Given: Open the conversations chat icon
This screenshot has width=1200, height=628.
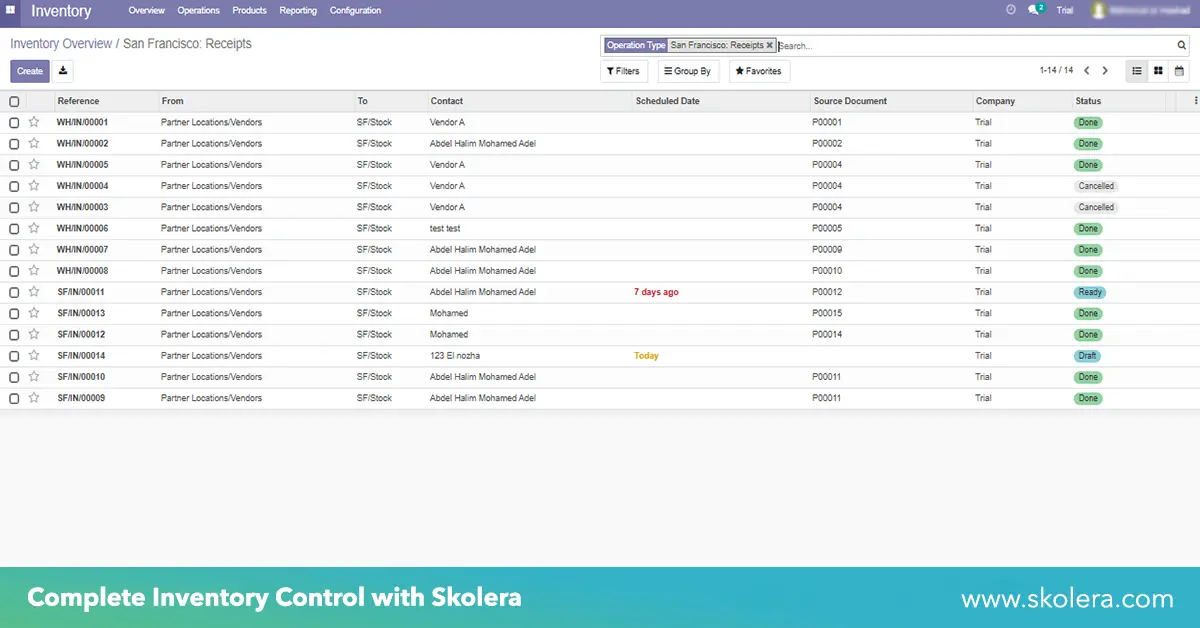Looking at the screenshot, I should (1036, 10).
